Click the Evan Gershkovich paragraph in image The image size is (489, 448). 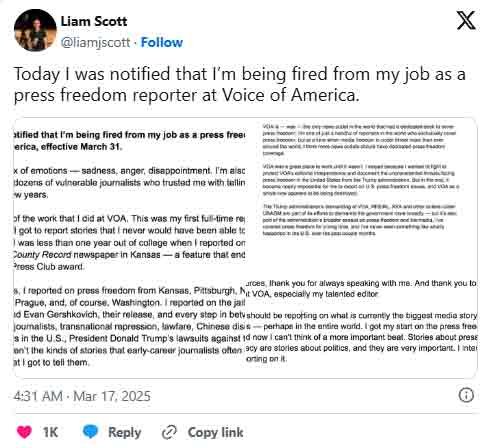click(129, 326)
